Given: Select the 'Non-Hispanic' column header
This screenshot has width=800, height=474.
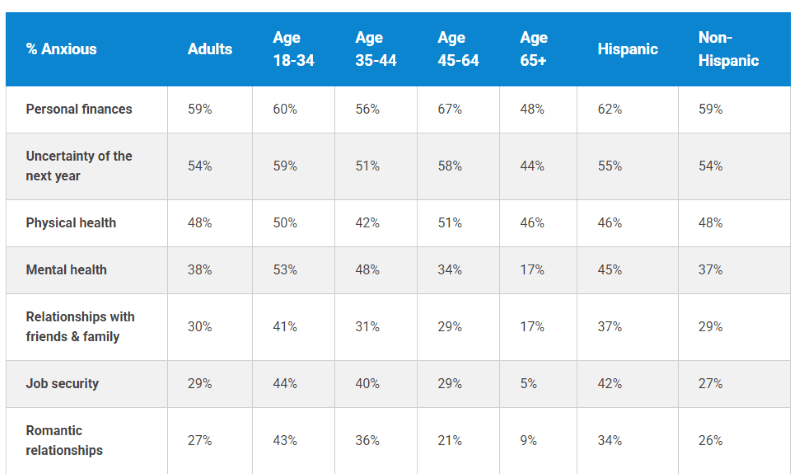Looking at the screenshot, I should tap(728, 49).
